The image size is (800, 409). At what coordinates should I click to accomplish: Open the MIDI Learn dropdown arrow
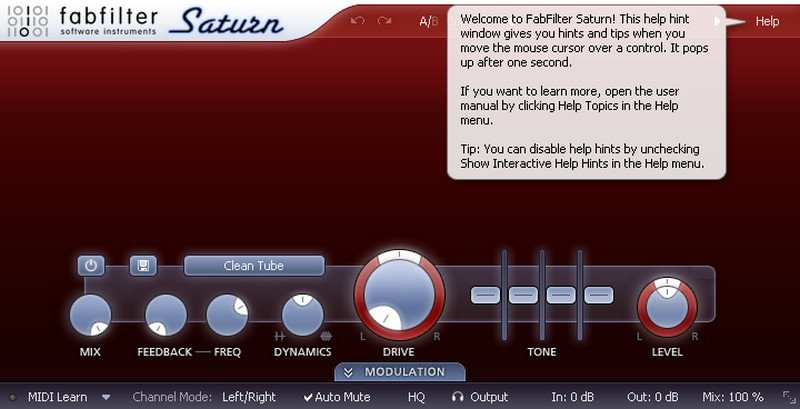click(106, 397)
